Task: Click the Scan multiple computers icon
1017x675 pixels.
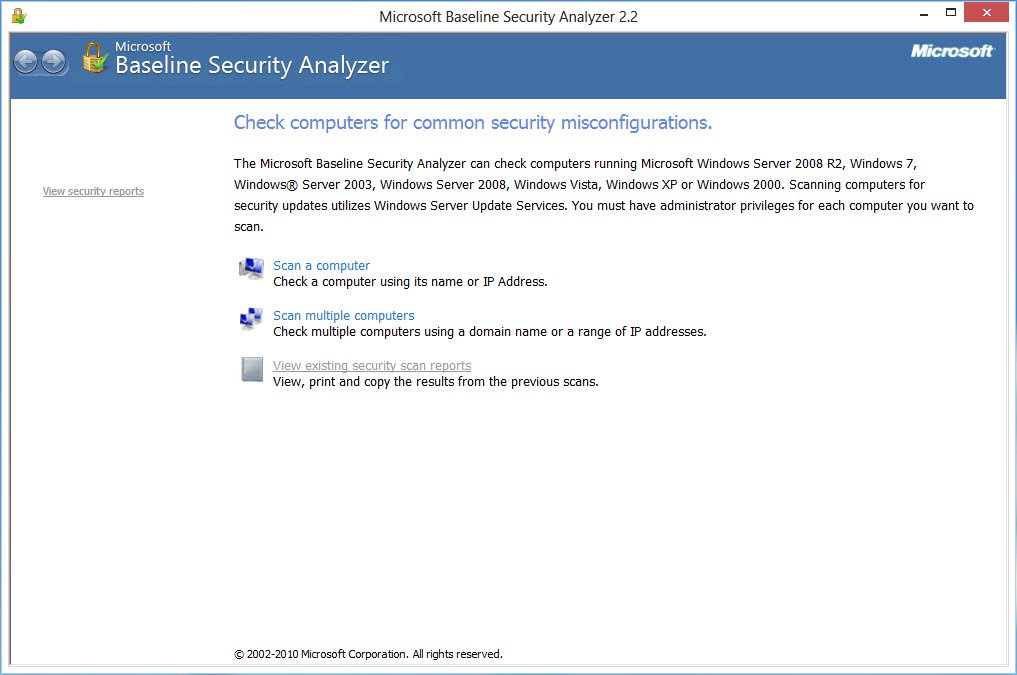Action: coord(250,319)
